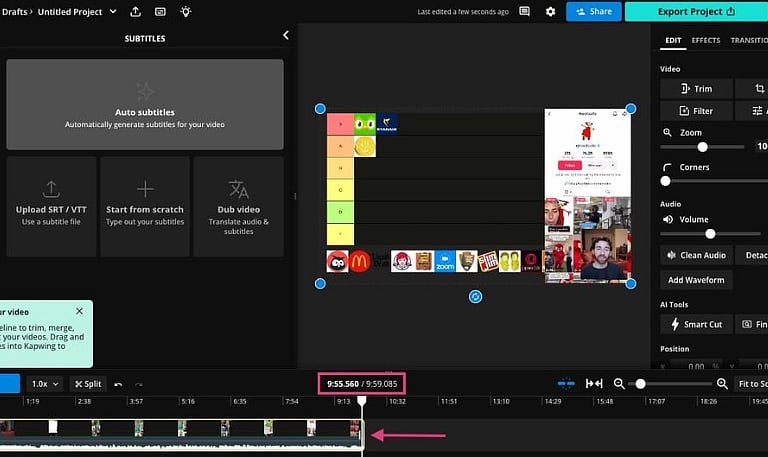This screenshot has height=457, width=768.
Task: Open the Filter button
Action: (x=696, y=111)
